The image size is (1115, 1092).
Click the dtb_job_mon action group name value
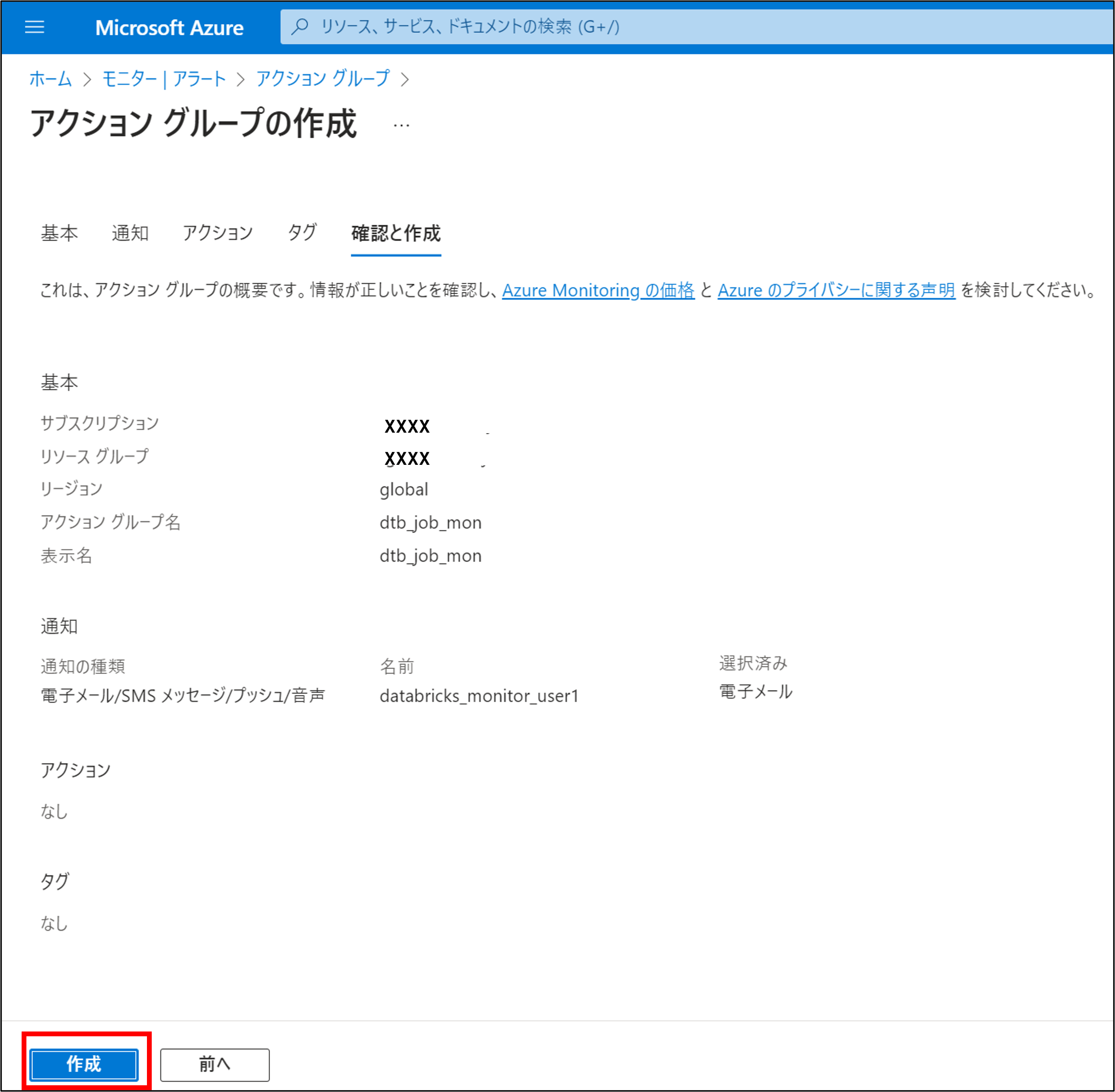tap(430, 522)
